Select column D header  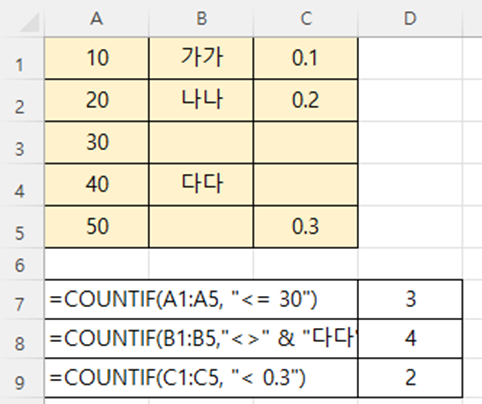pyautogui.click(x=410, y=19)
